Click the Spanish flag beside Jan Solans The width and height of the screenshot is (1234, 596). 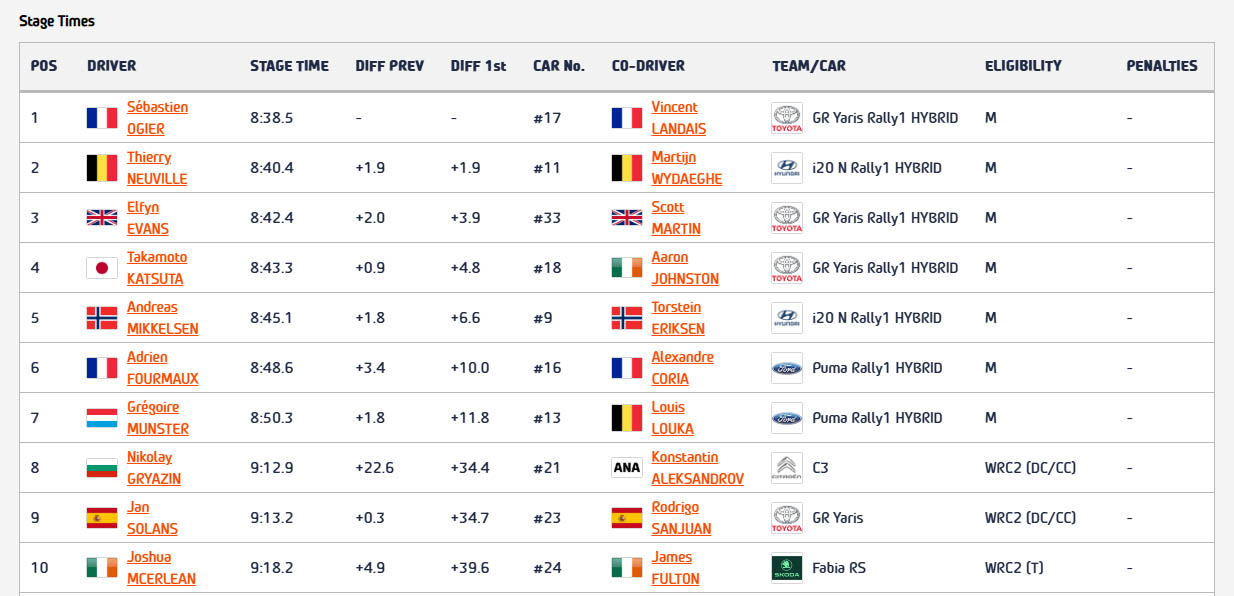102,518
